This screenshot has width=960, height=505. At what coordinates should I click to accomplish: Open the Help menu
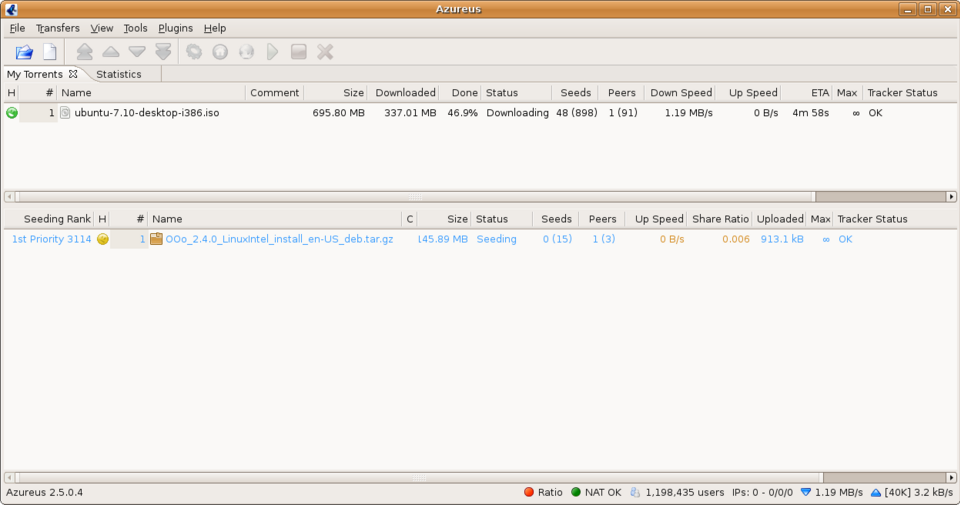coord(215,28)
